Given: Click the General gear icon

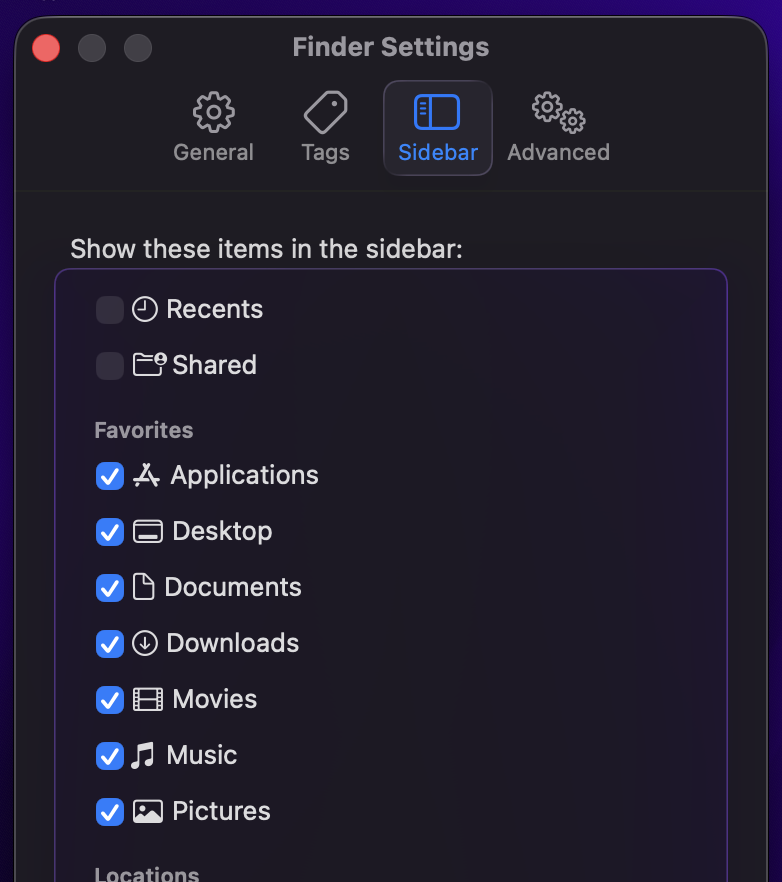Looking at the screenshot, I should pyautogui.click(x=213, y=113).
